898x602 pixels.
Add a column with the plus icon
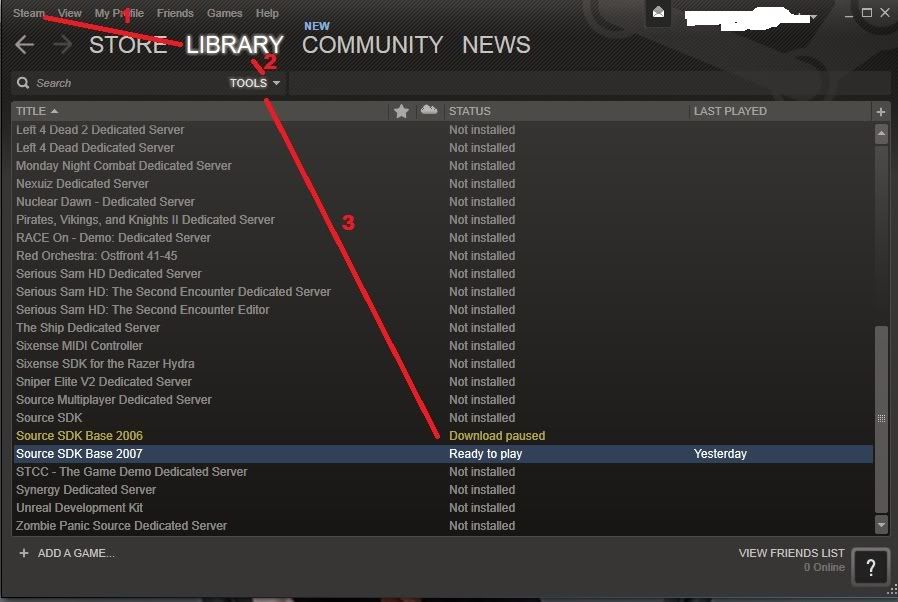tap(881, 111)
